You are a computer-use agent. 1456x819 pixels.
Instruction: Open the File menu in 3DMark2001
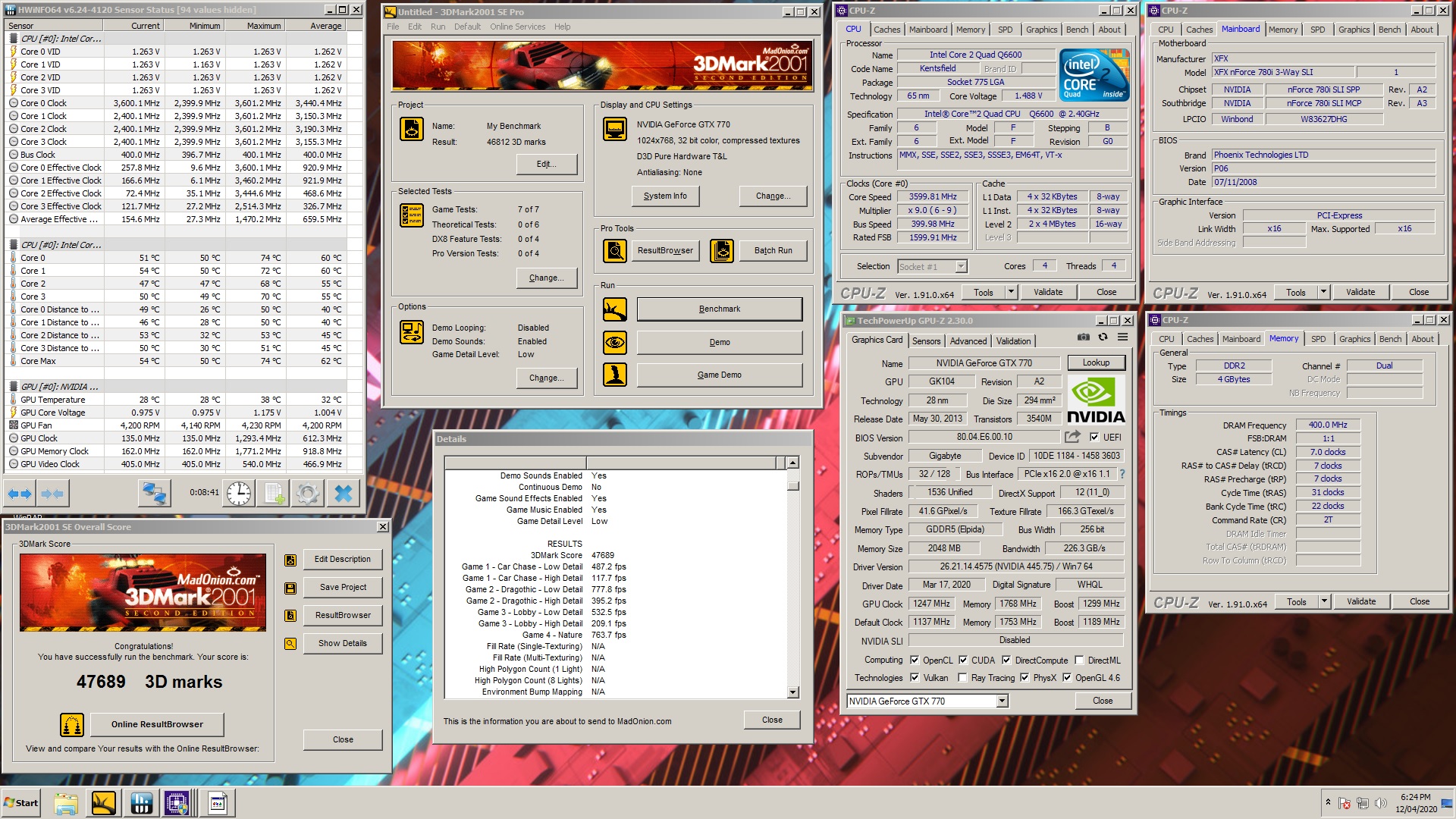point(393,27)
